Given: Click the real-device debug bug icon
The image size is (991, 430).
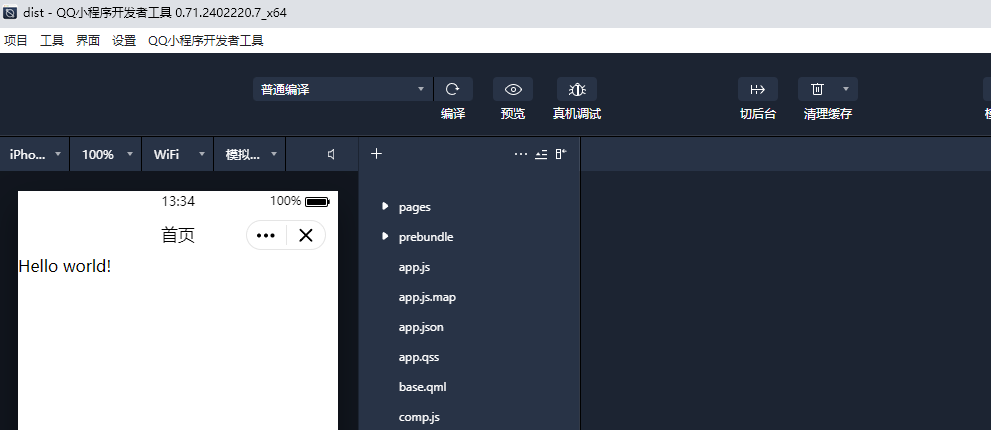Looking at the screenshot, I should (576, 89).
